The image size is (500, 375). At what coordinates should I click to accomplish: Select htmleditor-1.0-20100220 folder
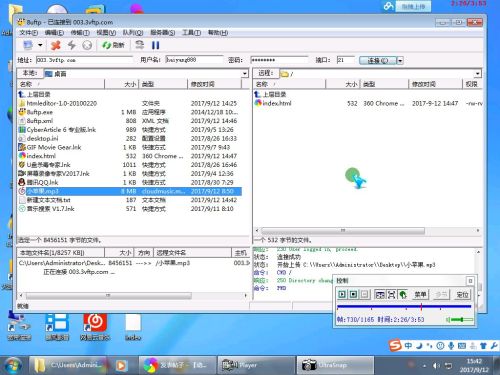pyautogui.click(x=58, y=103)
